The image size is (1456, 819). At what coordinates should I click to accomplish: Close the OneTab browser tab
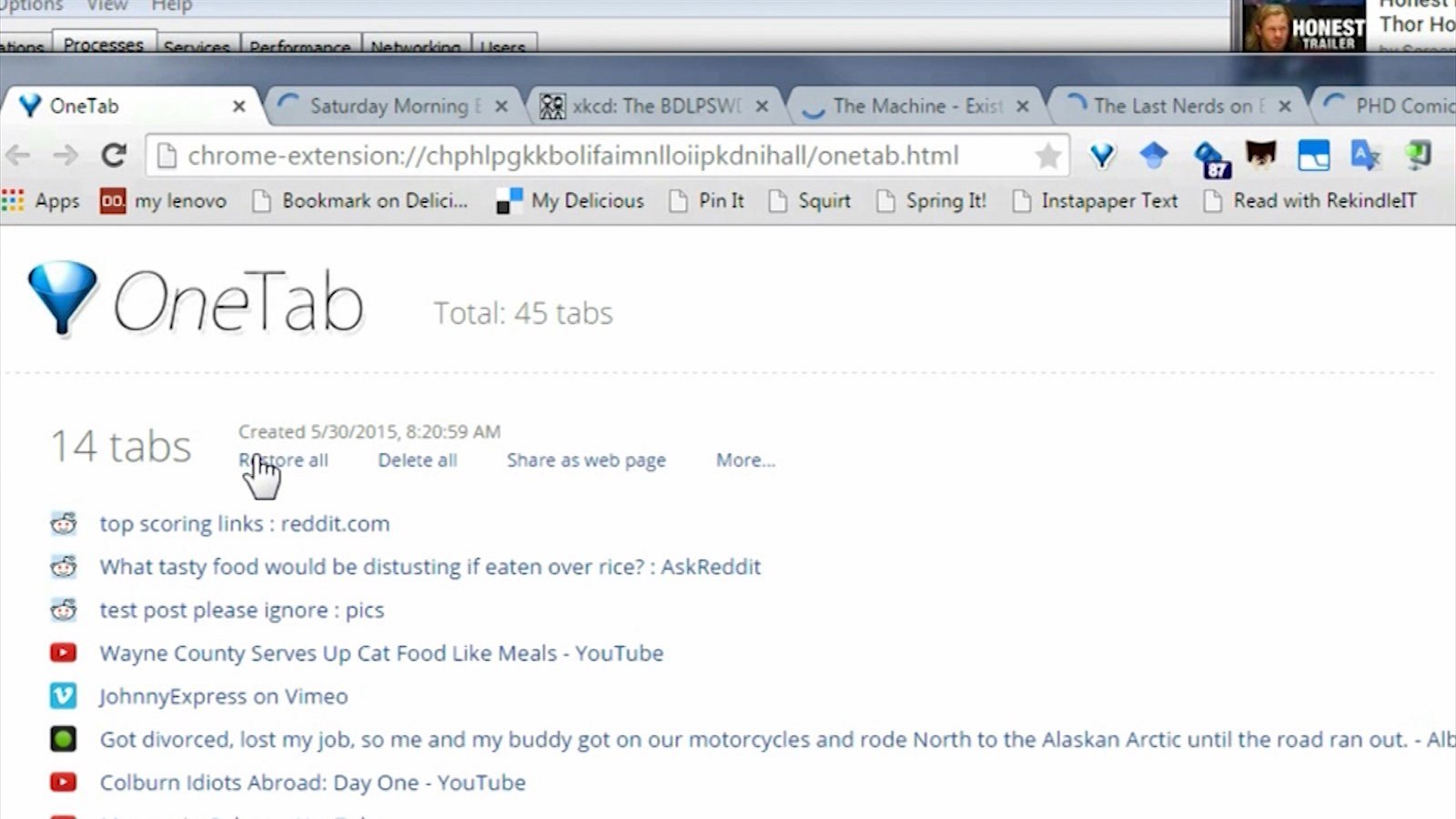(x=238, y=106)
